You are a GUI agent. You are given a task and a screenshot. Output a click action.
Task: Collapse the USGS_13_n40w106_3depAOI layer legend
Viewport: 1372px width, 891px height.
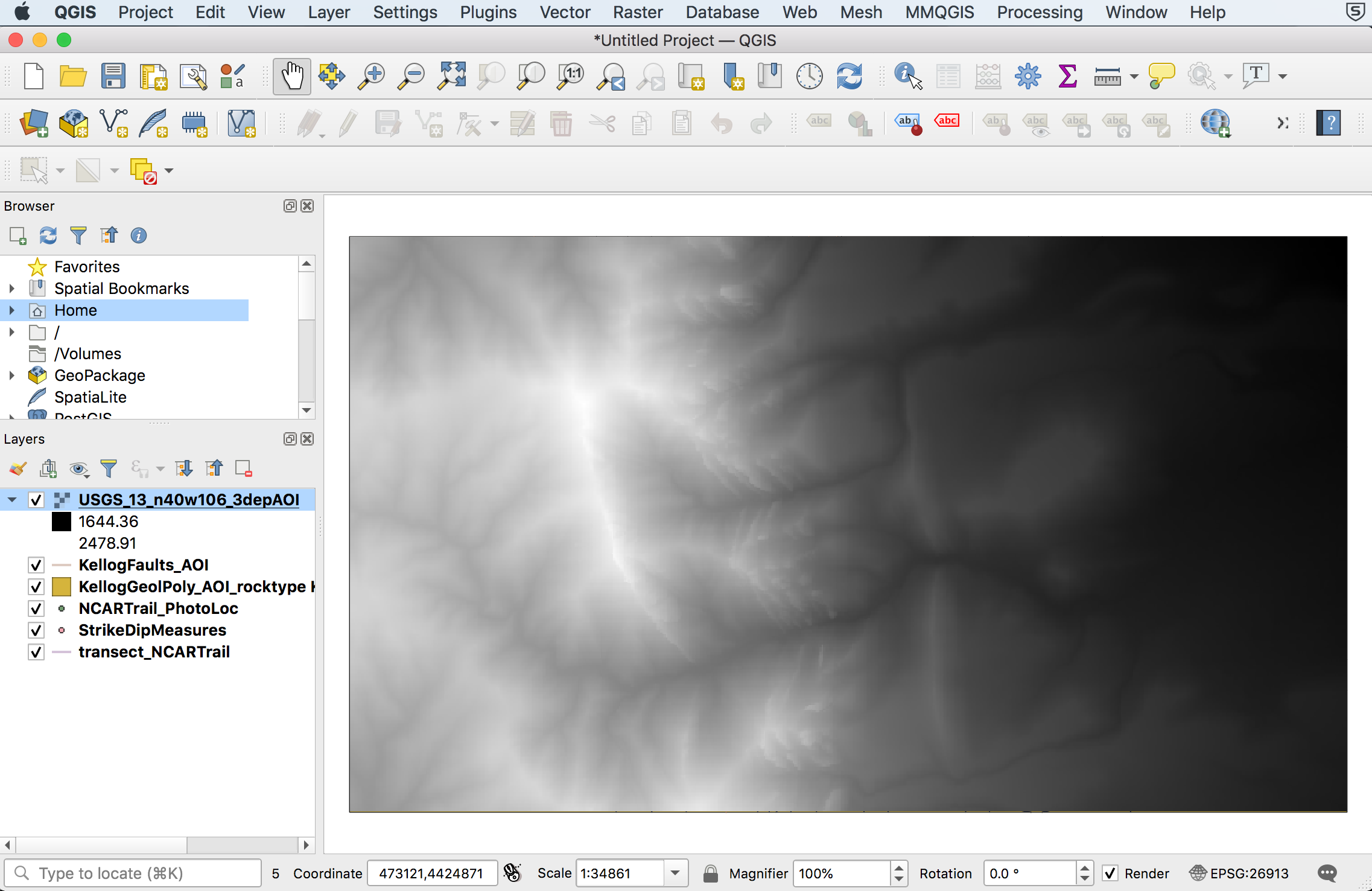[x=12, y=500]
